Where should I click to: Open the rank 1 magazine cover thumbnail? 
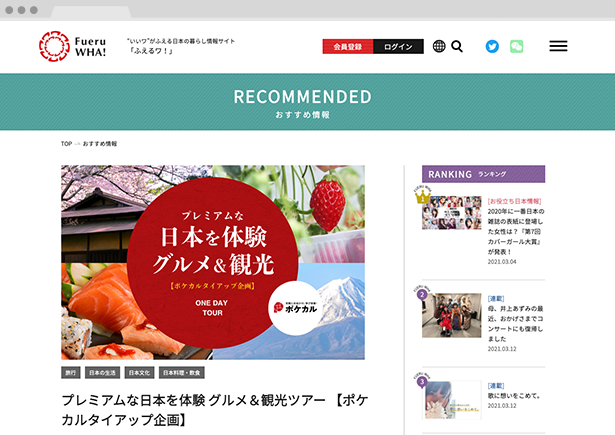[452, 213]
